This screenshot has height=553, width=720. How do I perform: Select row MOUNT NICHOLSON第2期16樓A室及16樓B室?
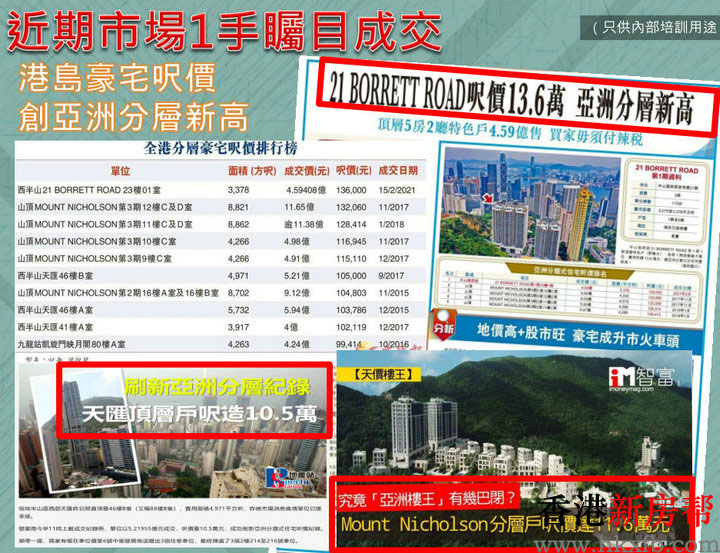tap(221, 293)
